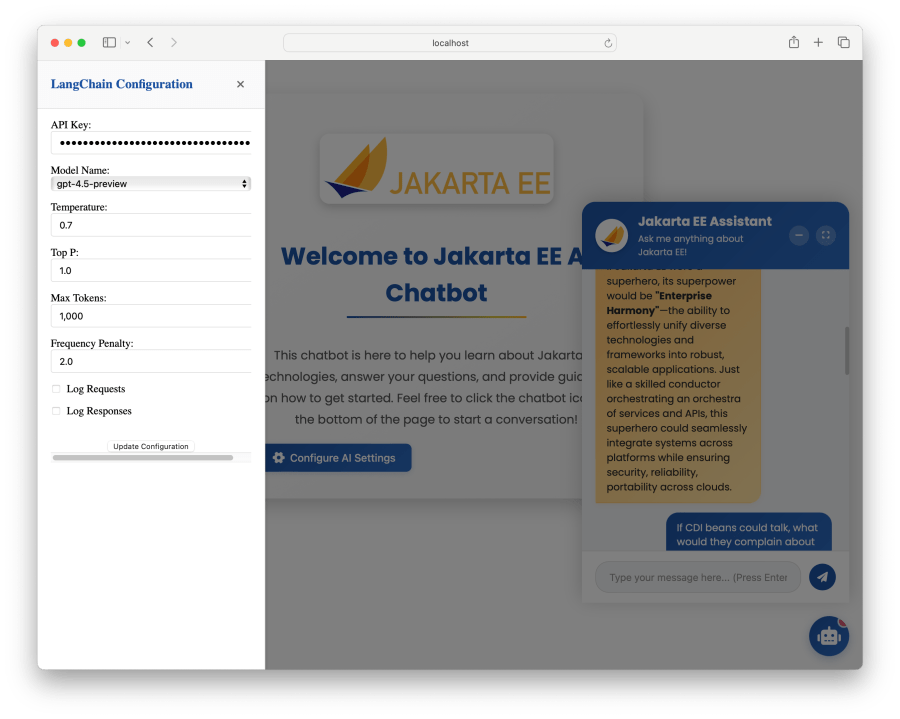Image resolution: width=900 pixels, height=719 pixels.
Task: Click the Temperature input field
Action: tap(151, 225)
